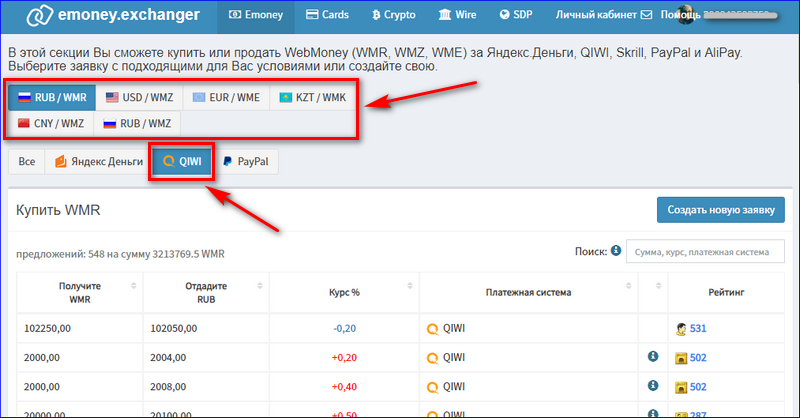Open rating 531 user link
This screenshot has height=418, width=800.
(698, 328)
